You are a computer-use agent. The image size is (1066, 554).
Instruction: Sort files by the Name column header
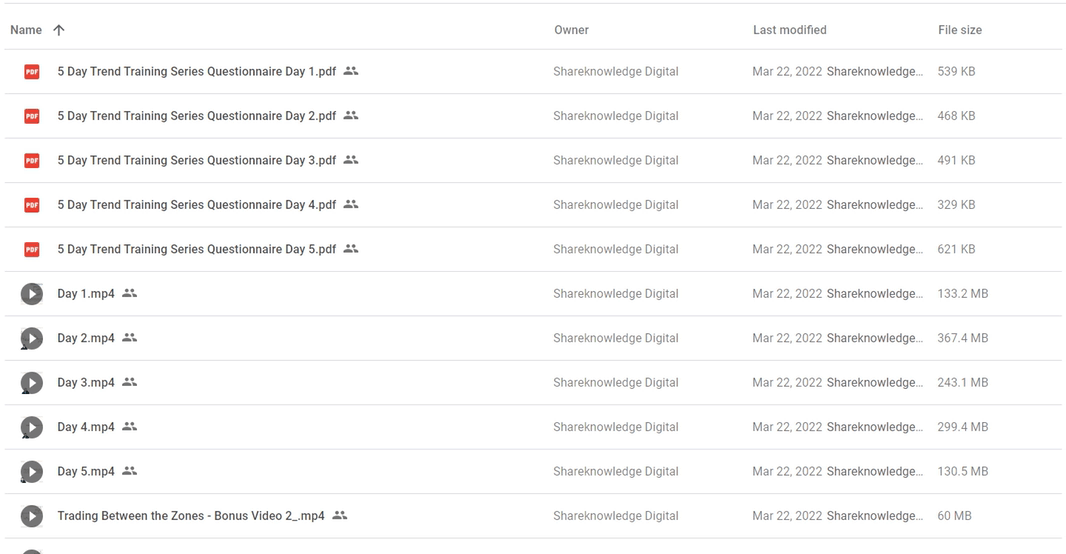coord(26,30)
